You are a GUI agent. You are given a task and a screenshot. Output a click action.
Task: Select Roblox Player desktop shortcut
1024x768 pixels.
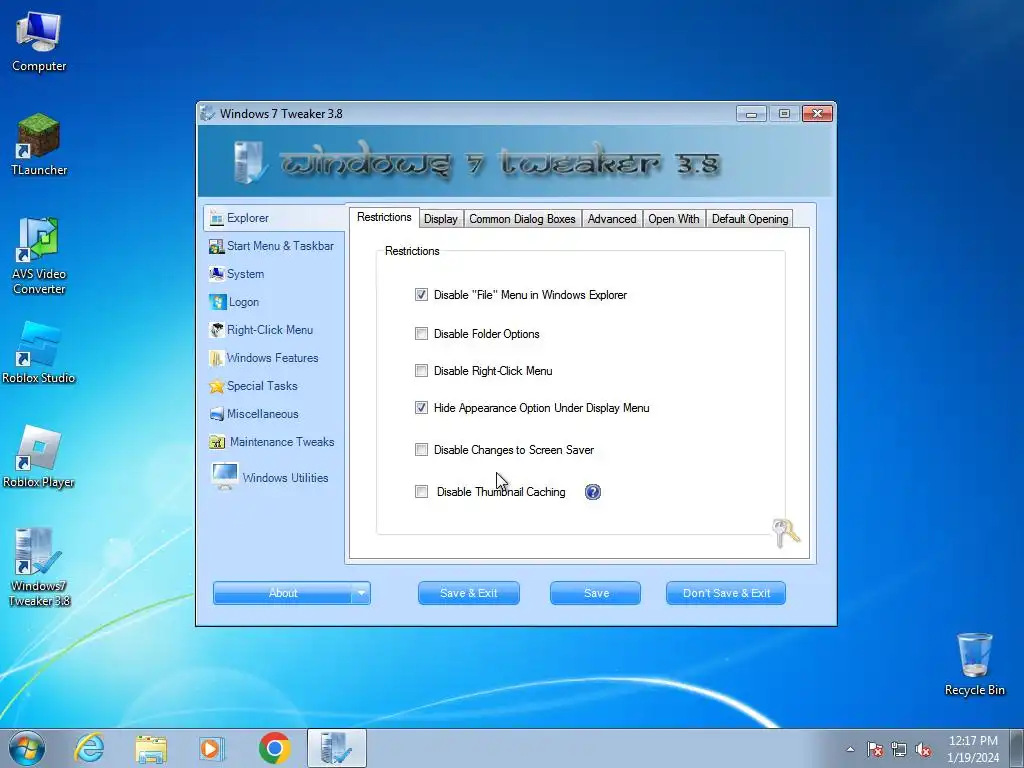tap(39, 457)
